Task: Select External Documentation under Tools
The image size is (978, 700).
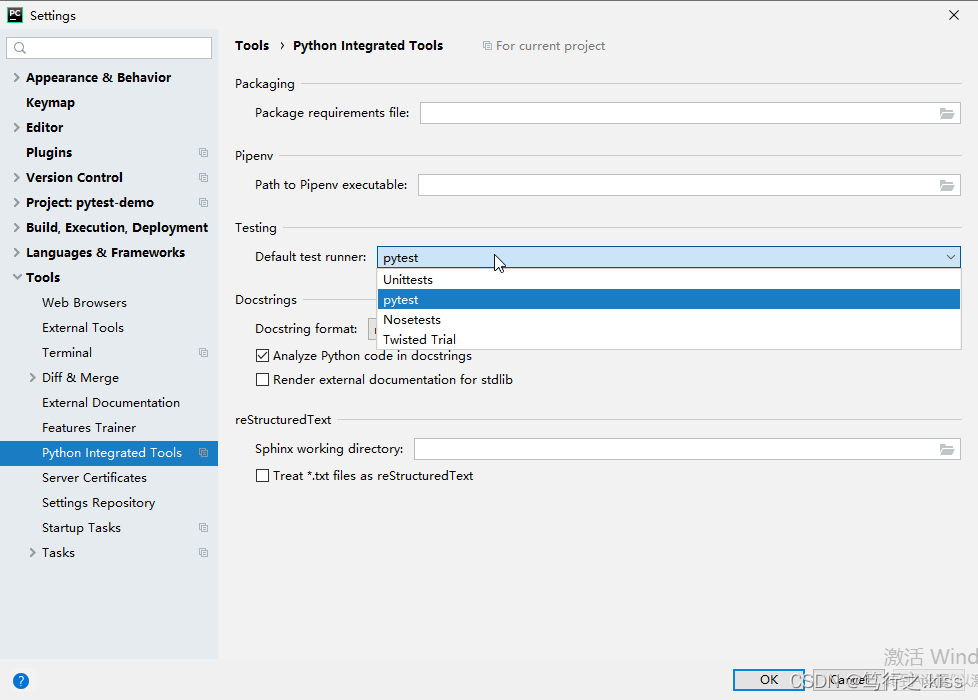Action: click(x=111, y=402)
